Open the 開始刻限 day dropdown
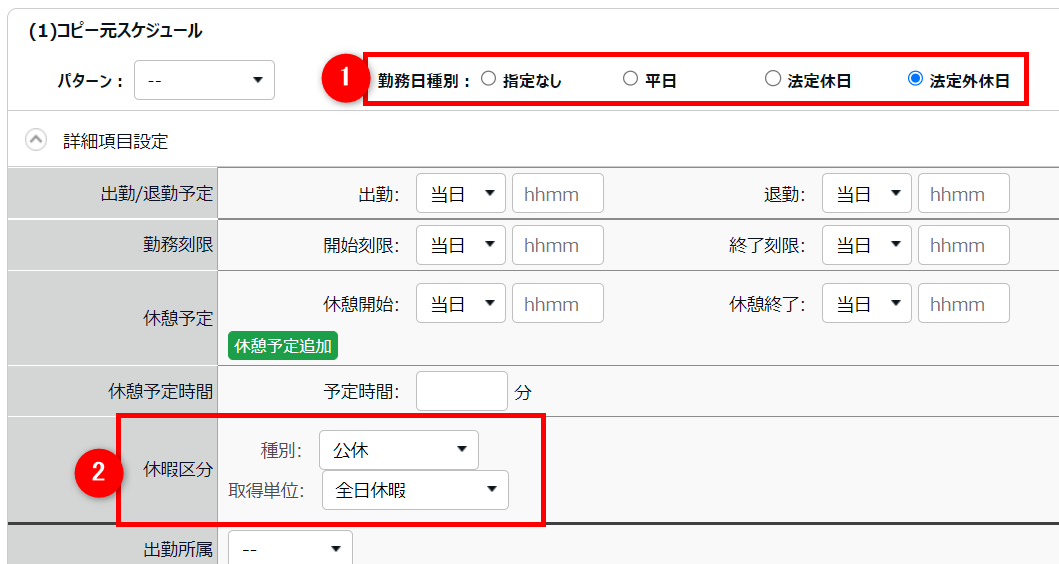 [x=461, y=245]
